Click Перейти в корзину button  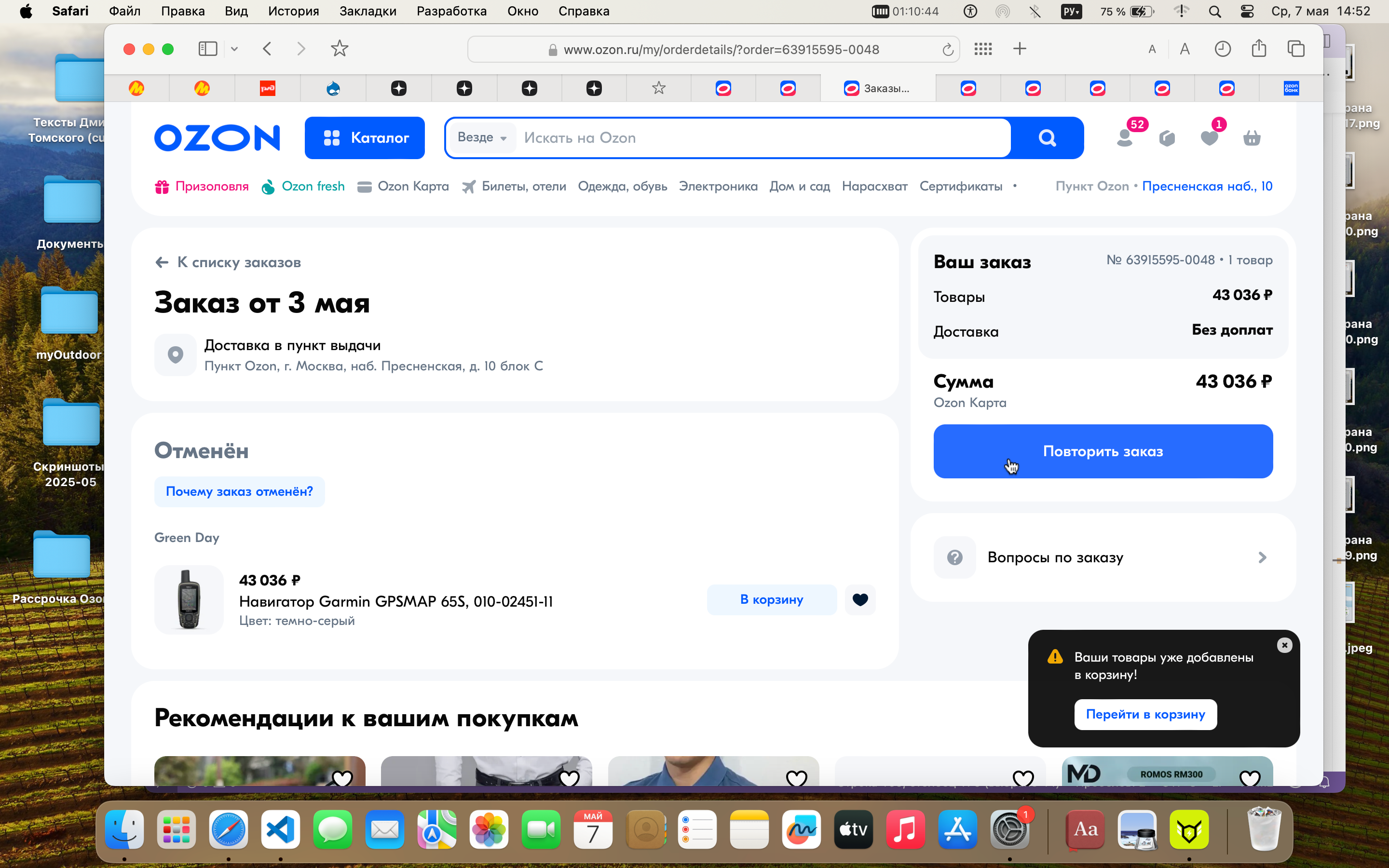point(1145,714)
